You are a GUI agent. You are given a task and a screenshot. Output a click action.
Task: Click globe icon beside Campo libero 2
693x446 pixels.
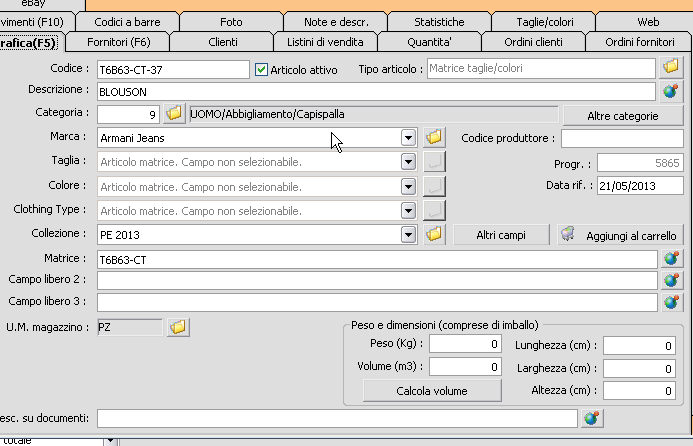click(671, 280)
